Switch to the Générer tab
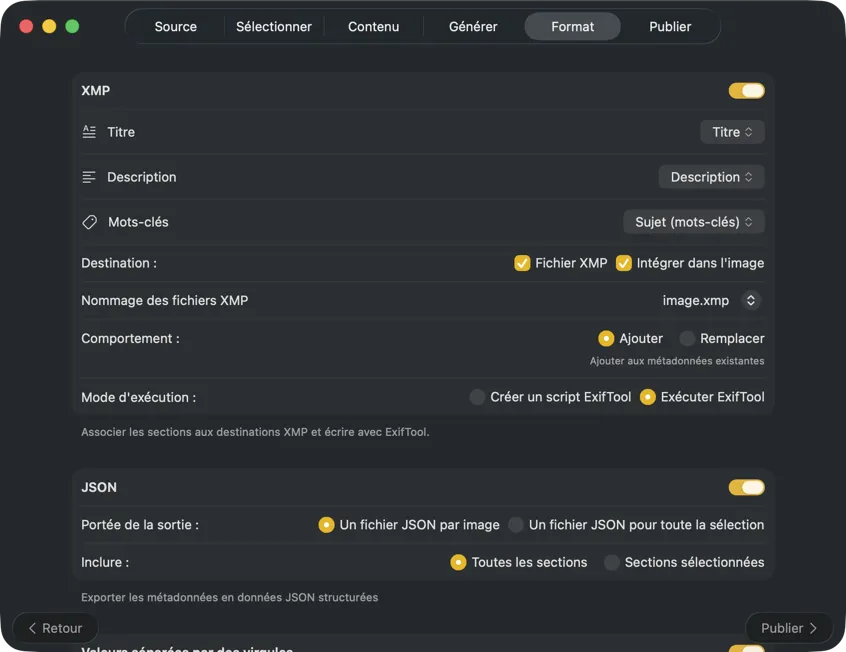 [473, 26]
